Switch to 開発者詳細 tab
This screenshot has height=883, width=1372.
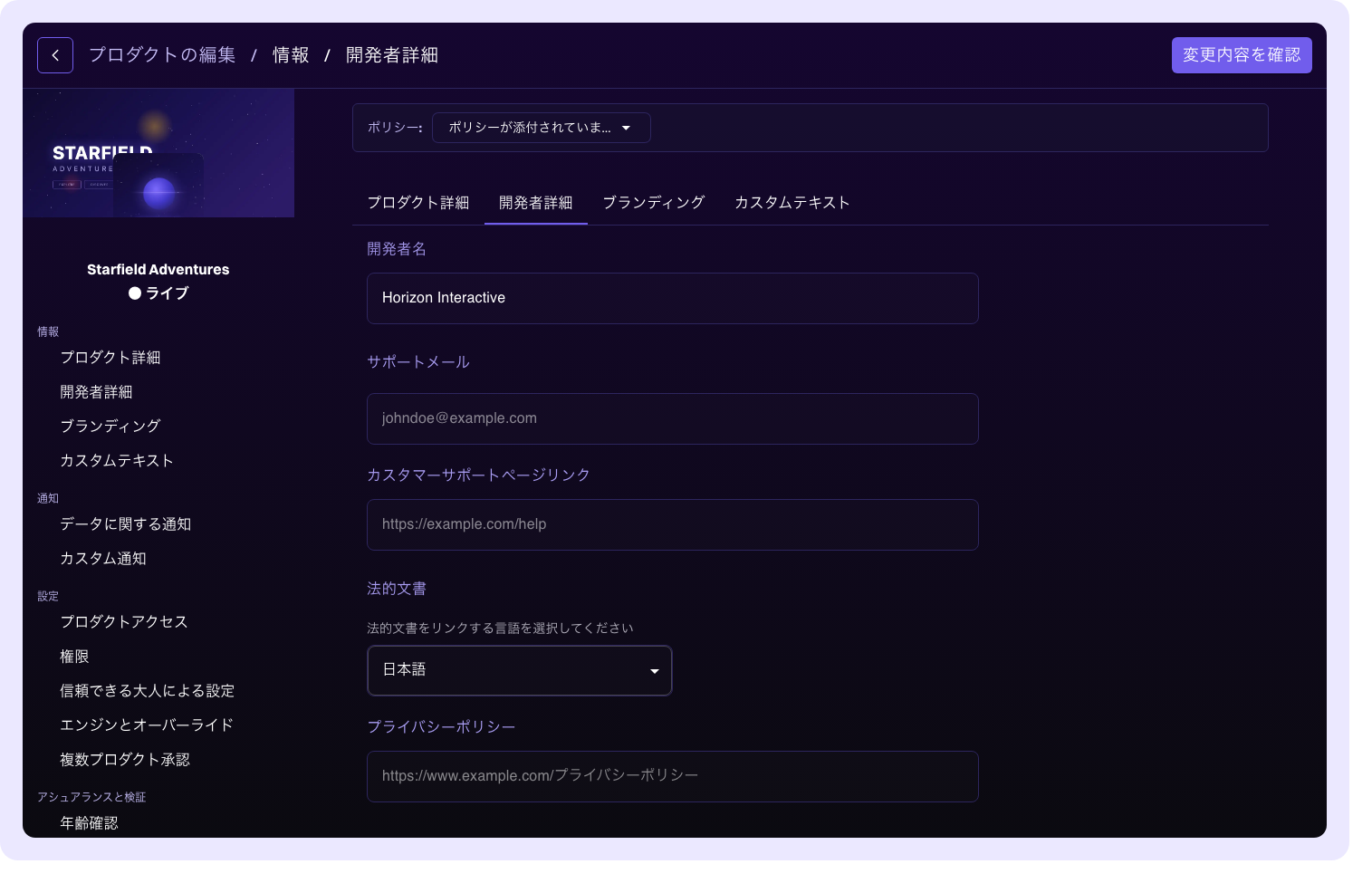536,203
